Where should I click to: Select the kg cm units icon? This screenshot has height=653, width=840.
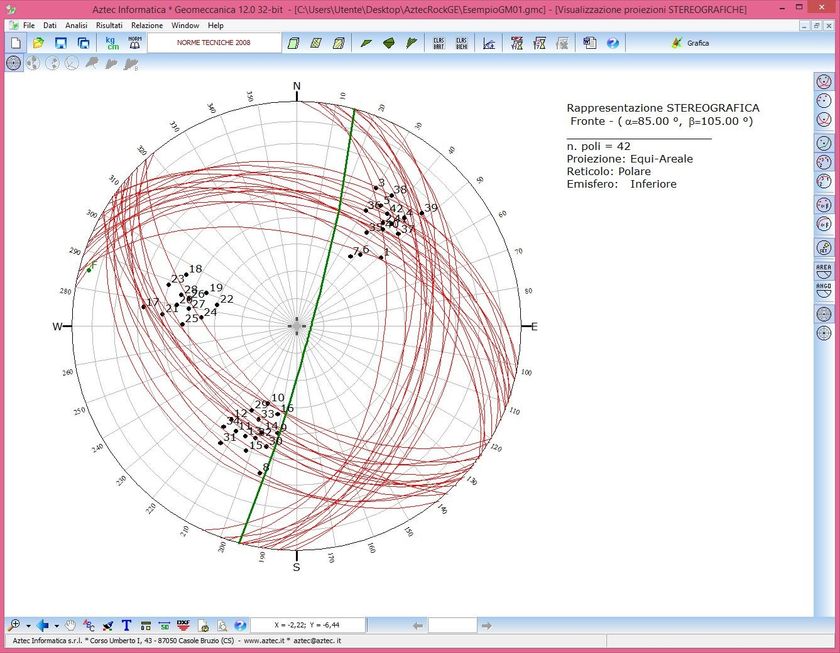pyautogui.click(x=112, y=43)
